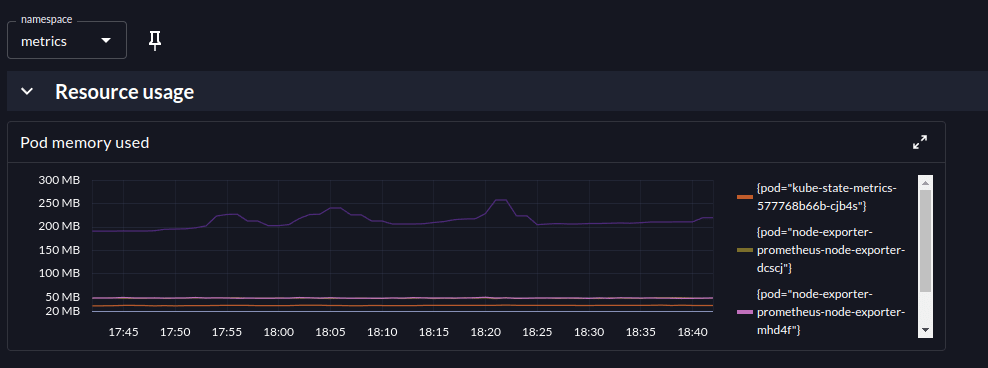988x368 pixels.
Task: Click the olive dcscj legend color swatch
Action: (745, 250)
